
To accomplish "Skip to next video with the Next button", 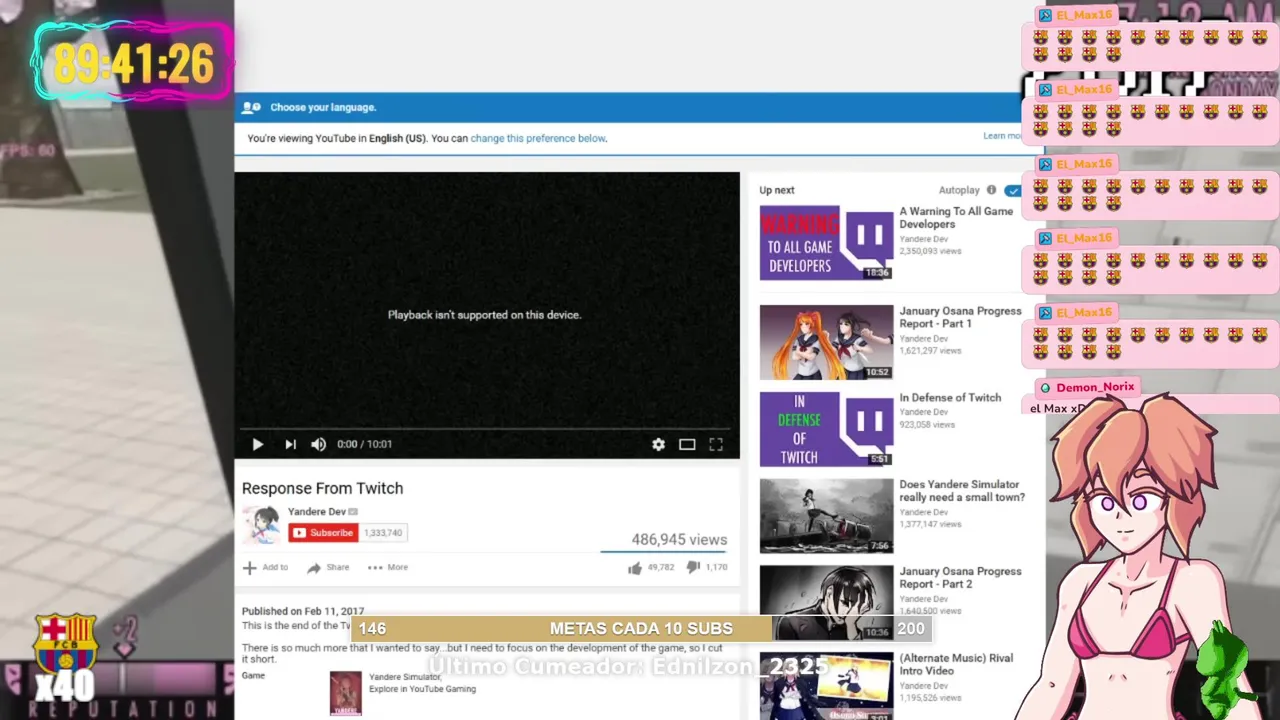I will (290, 444).
